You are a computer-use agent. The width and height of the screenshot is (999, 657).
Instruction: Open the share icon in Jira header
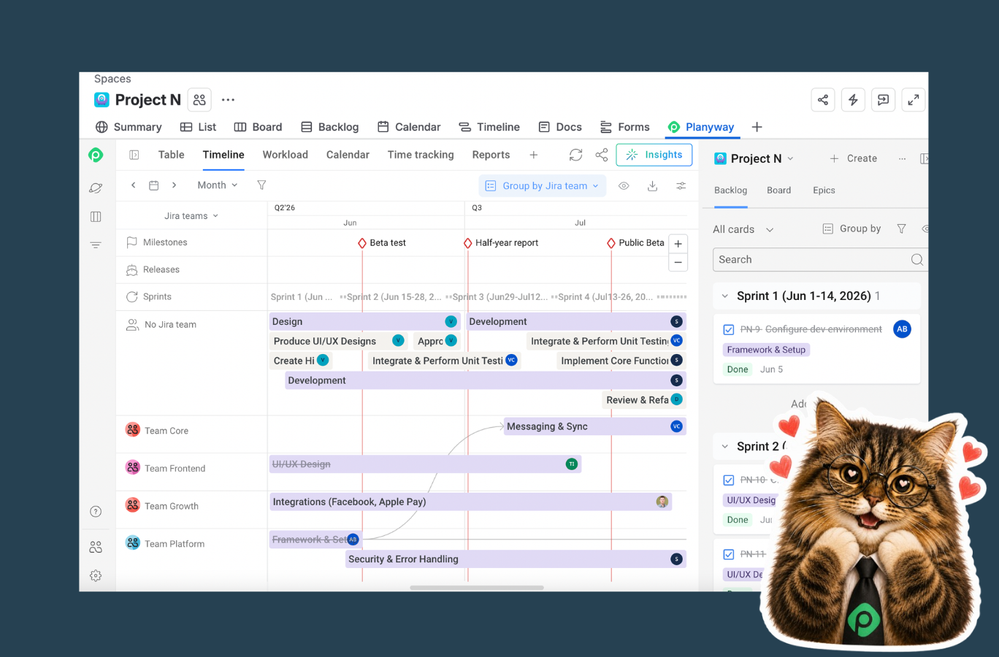click(823, 100)
